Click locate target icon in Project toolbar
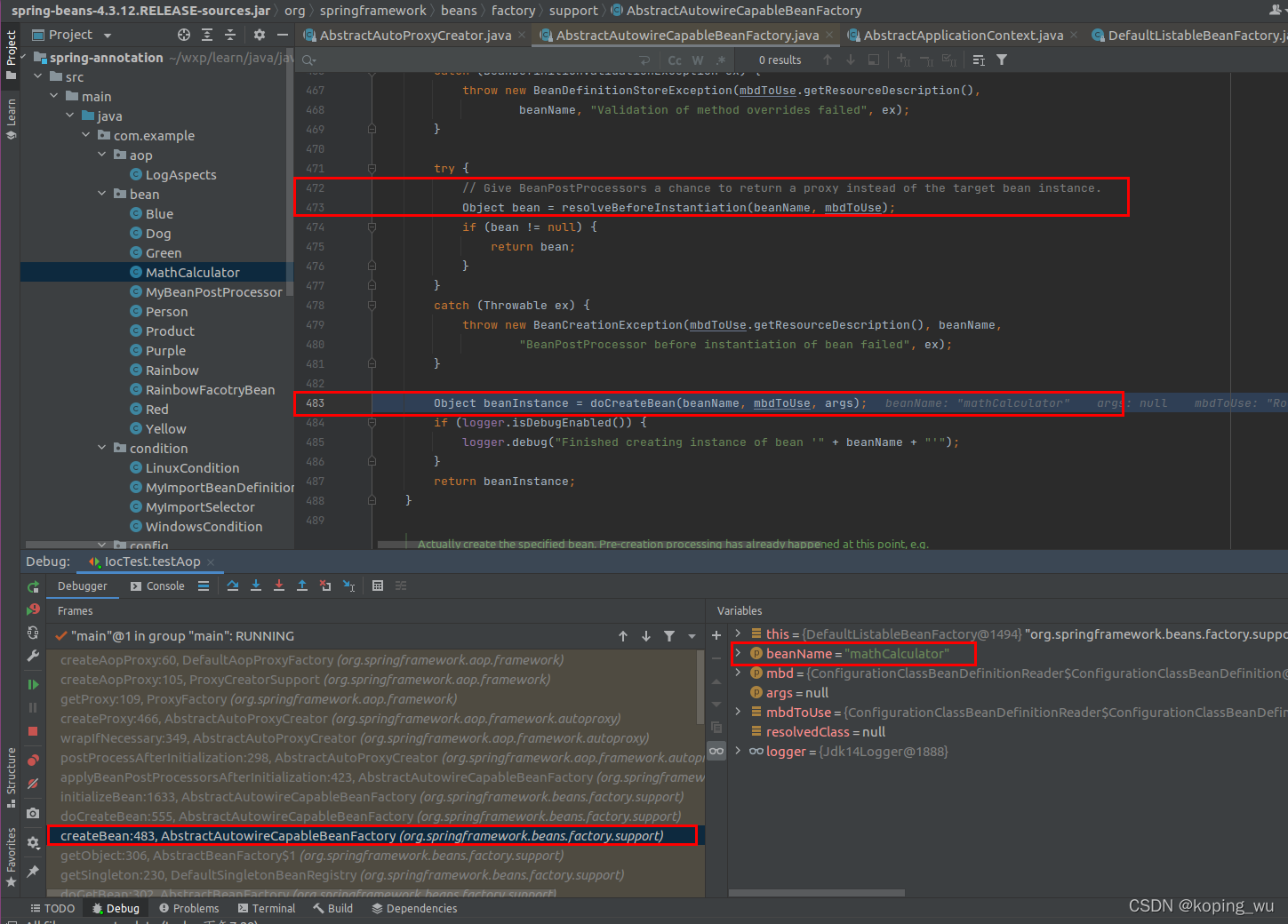The height and width of the screenshot is (924, 1288). [184, 35]
